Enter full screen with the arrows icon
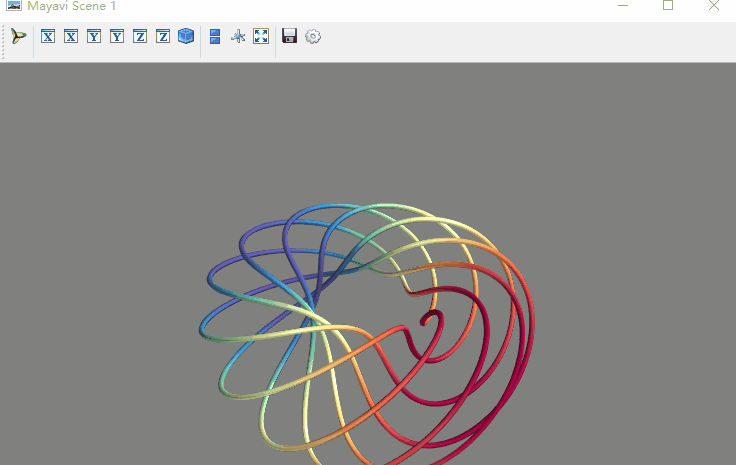 click(261, 36)
